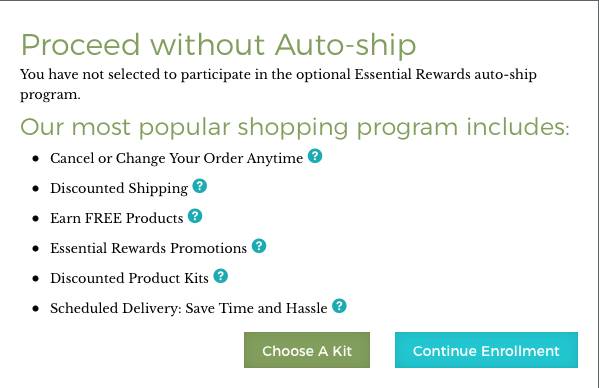Click the bullet point before Scheduled Delivery
This screenshot has height=388, width=599.
[36, 309]
